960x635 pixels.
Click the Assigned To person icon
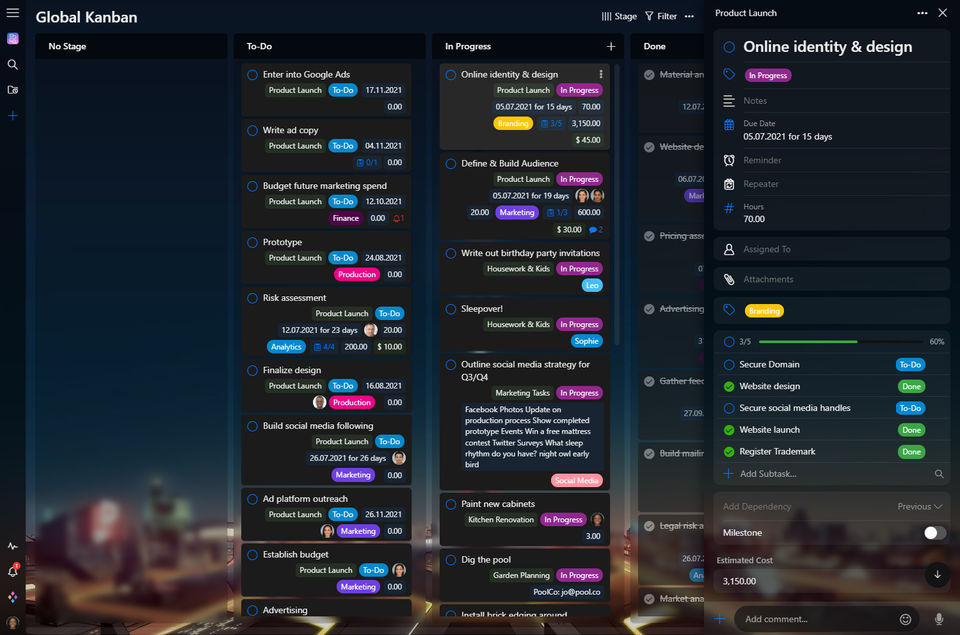click(x=729, y=249)
